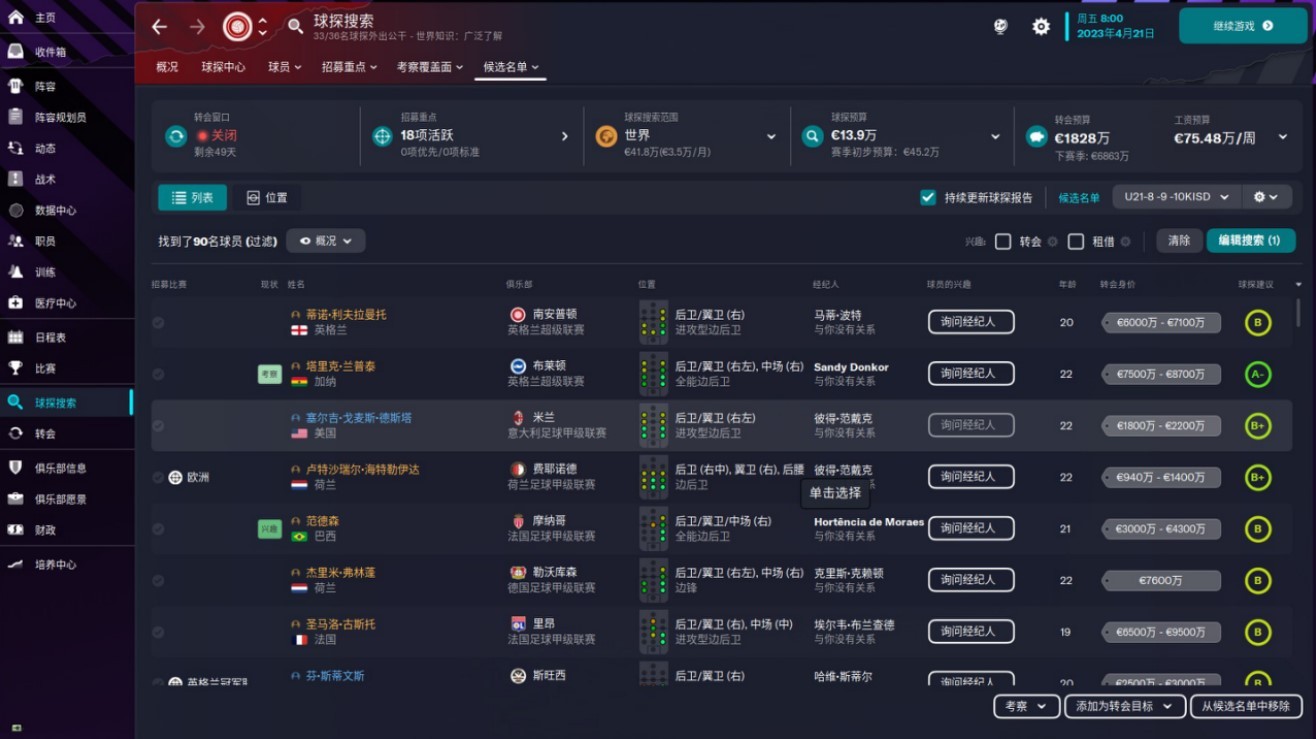1316x739 pixels.
Task: Open player link 杰里米·弗林蓬
Action: (341, 573)
